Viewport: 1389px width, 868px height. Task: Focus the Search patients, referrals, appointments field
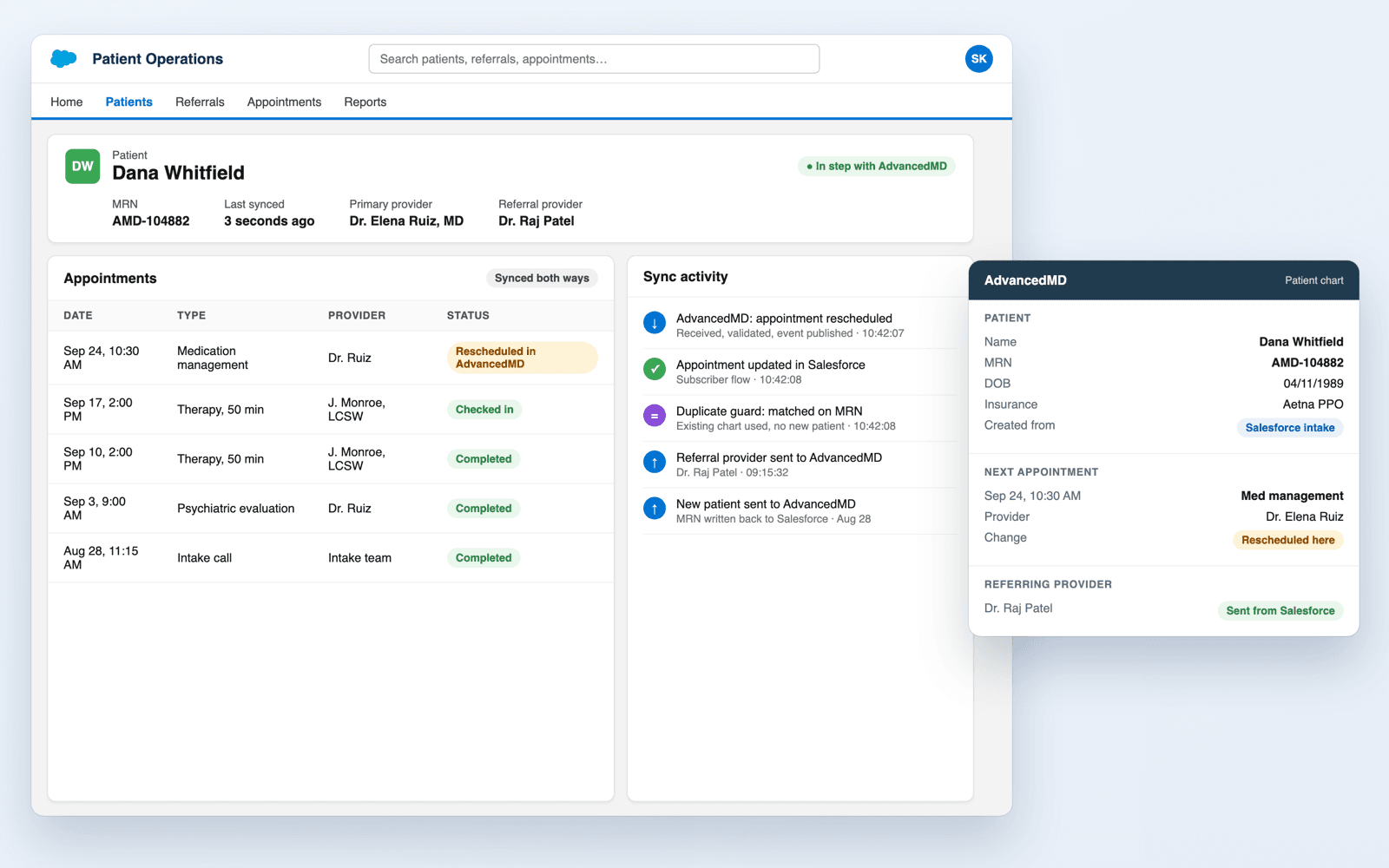coord(594,59)
